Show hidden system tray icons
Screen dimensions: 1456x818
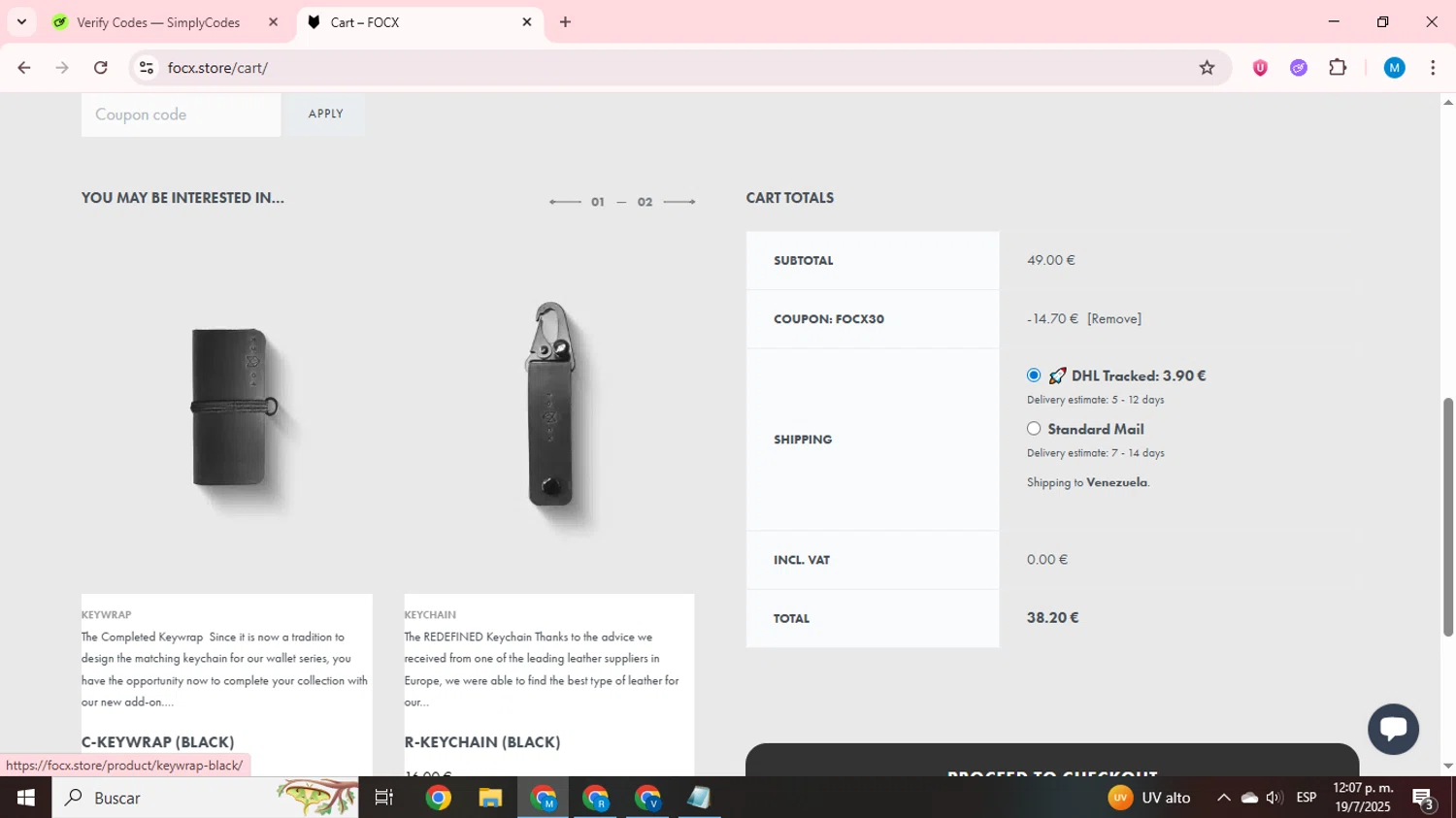click(1223, 798)
